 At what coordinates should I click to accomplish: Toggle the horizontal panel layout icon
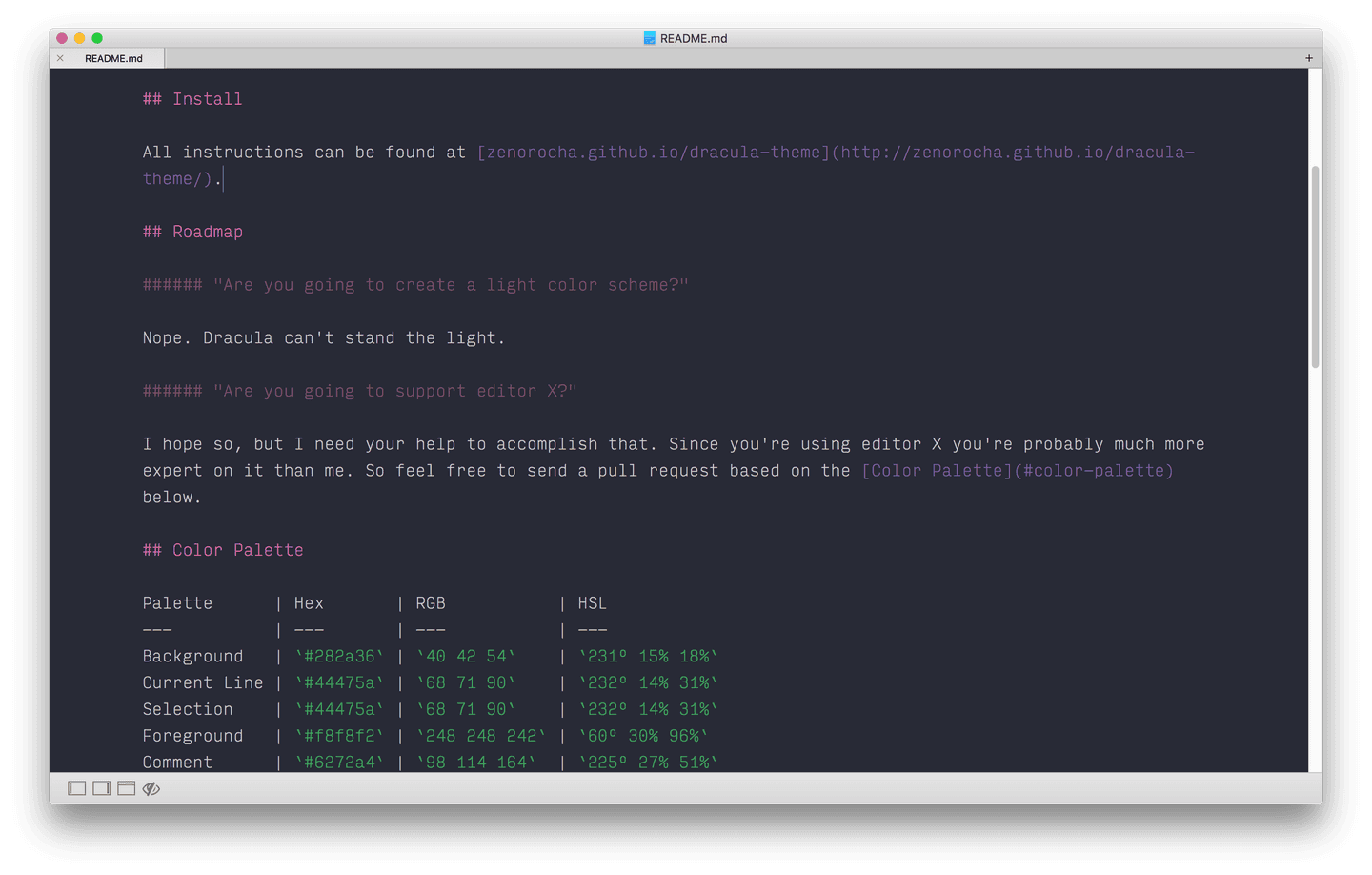pos(126,787)
